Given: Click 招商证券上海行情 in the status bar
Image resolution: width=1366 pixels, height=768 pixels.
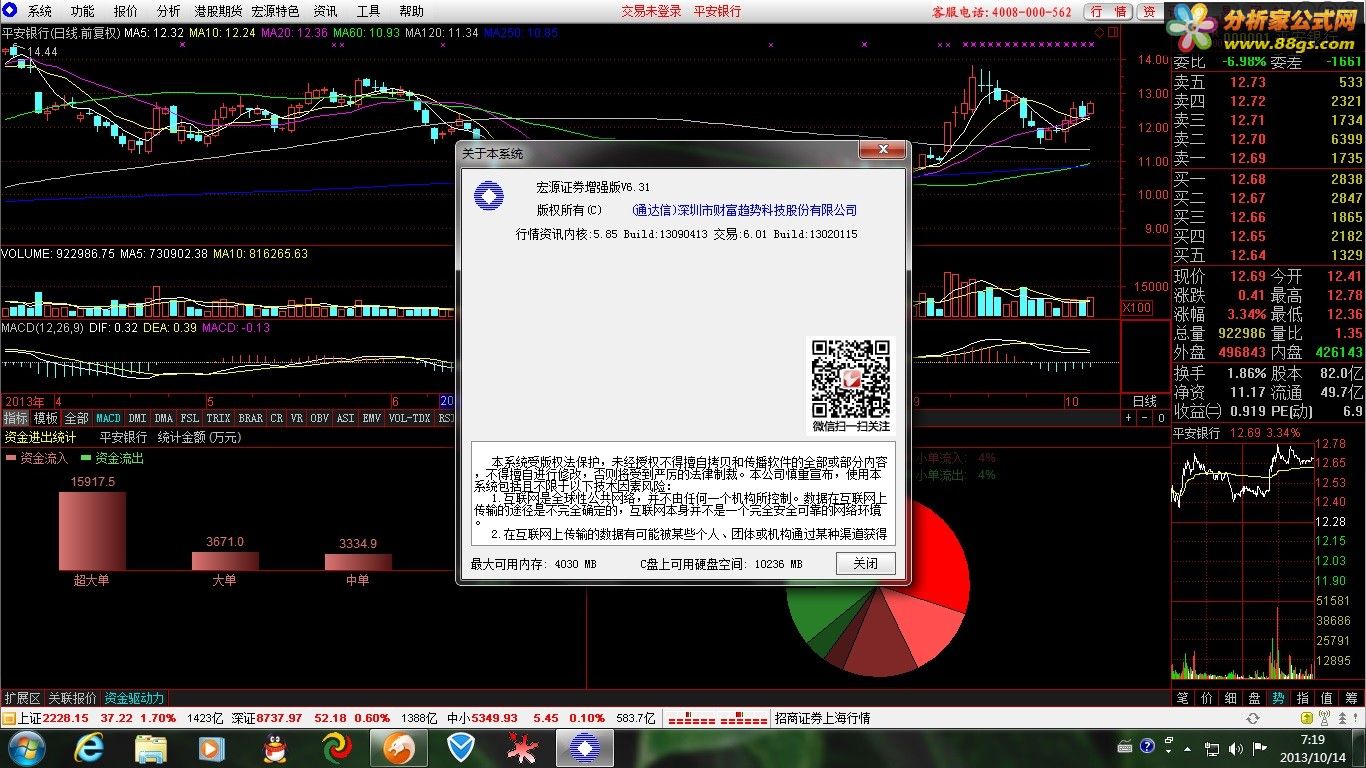Looking at the screenshot, I should point(823,718).
